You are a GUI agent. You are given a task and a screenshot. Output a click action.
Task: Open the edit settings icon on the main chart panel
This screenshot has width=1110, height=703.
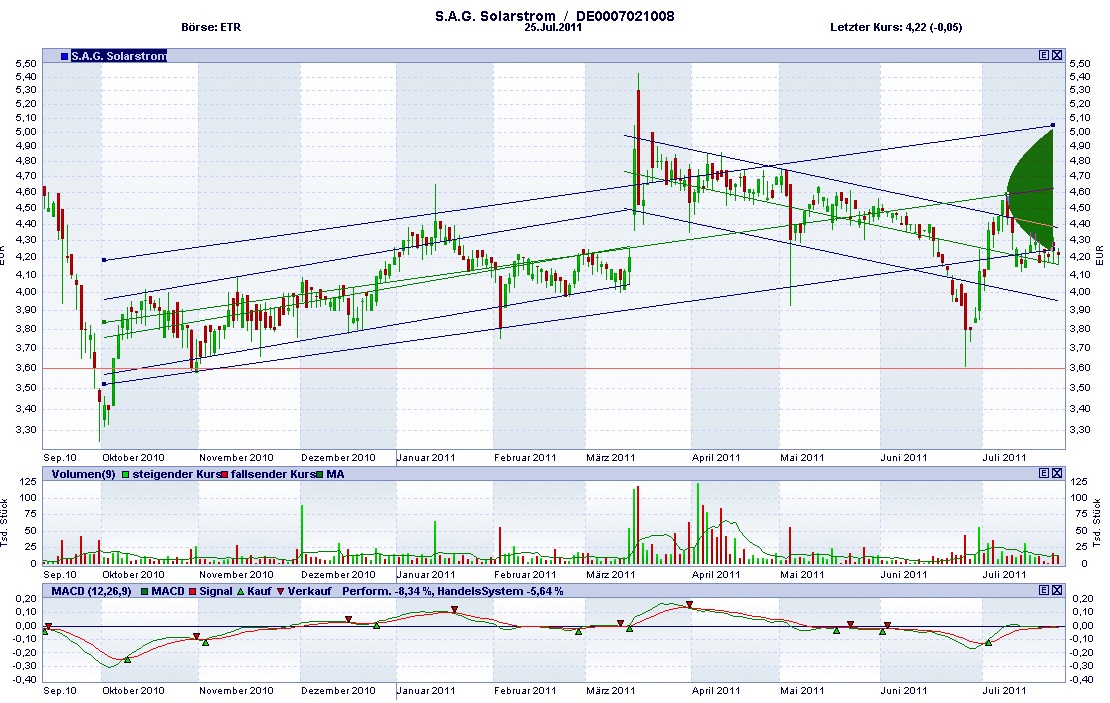click(1042, 55)
